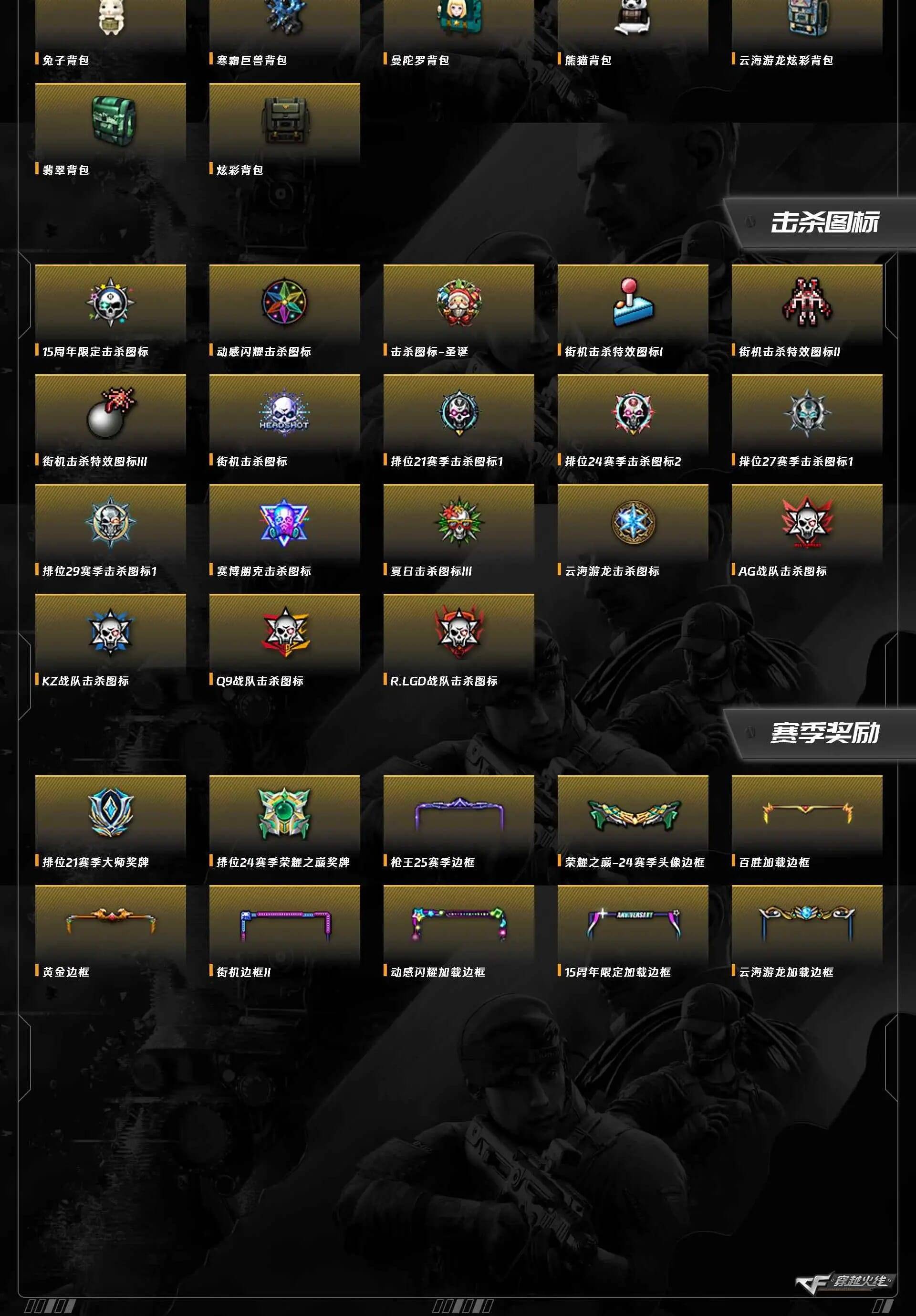Choose the 枪王25赛季边框 frame

coord(459,814)
